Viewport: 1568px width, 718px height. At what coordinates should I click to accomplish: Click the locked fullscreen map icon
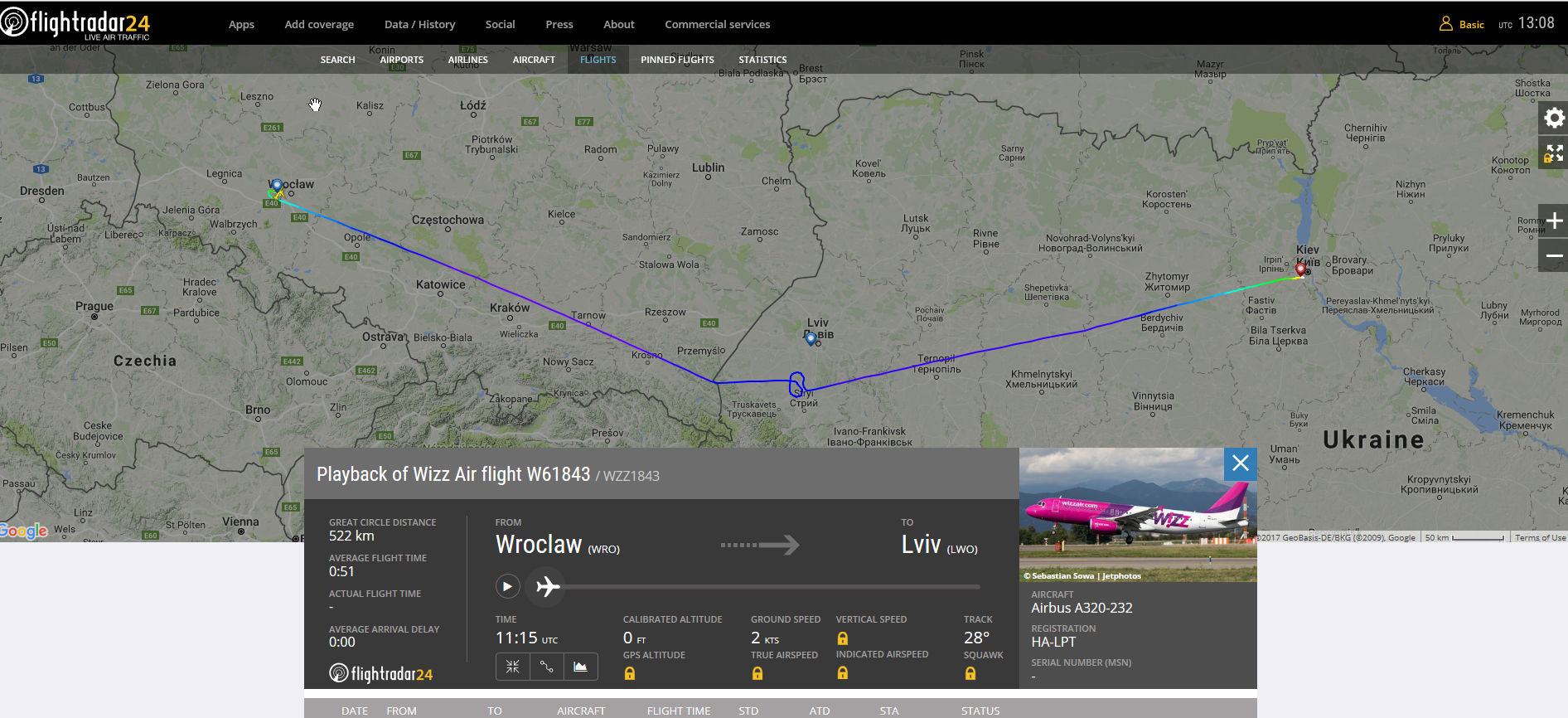coord(1554,153)
